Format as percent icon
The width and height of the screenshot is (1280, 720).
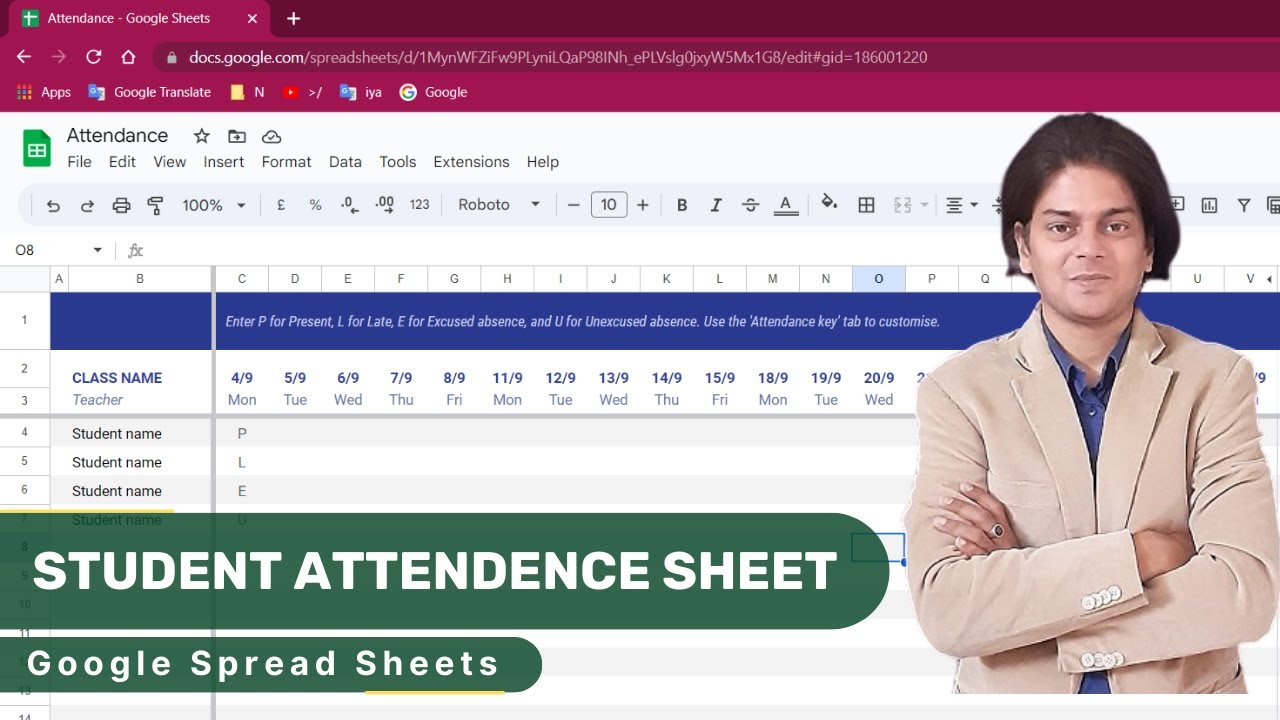pos(315,205)
